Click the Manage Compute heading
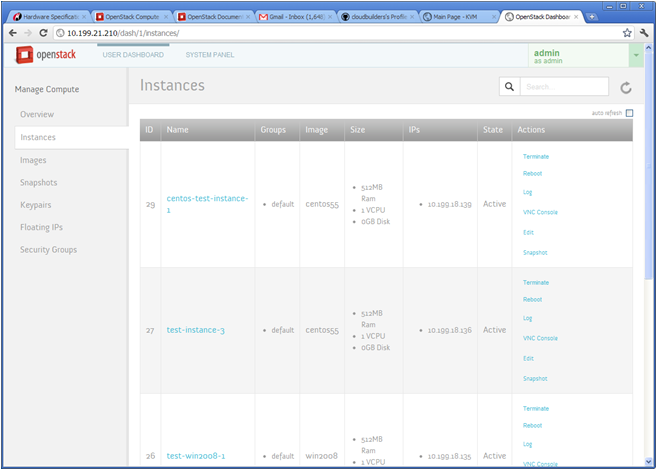 pos(47,89)
